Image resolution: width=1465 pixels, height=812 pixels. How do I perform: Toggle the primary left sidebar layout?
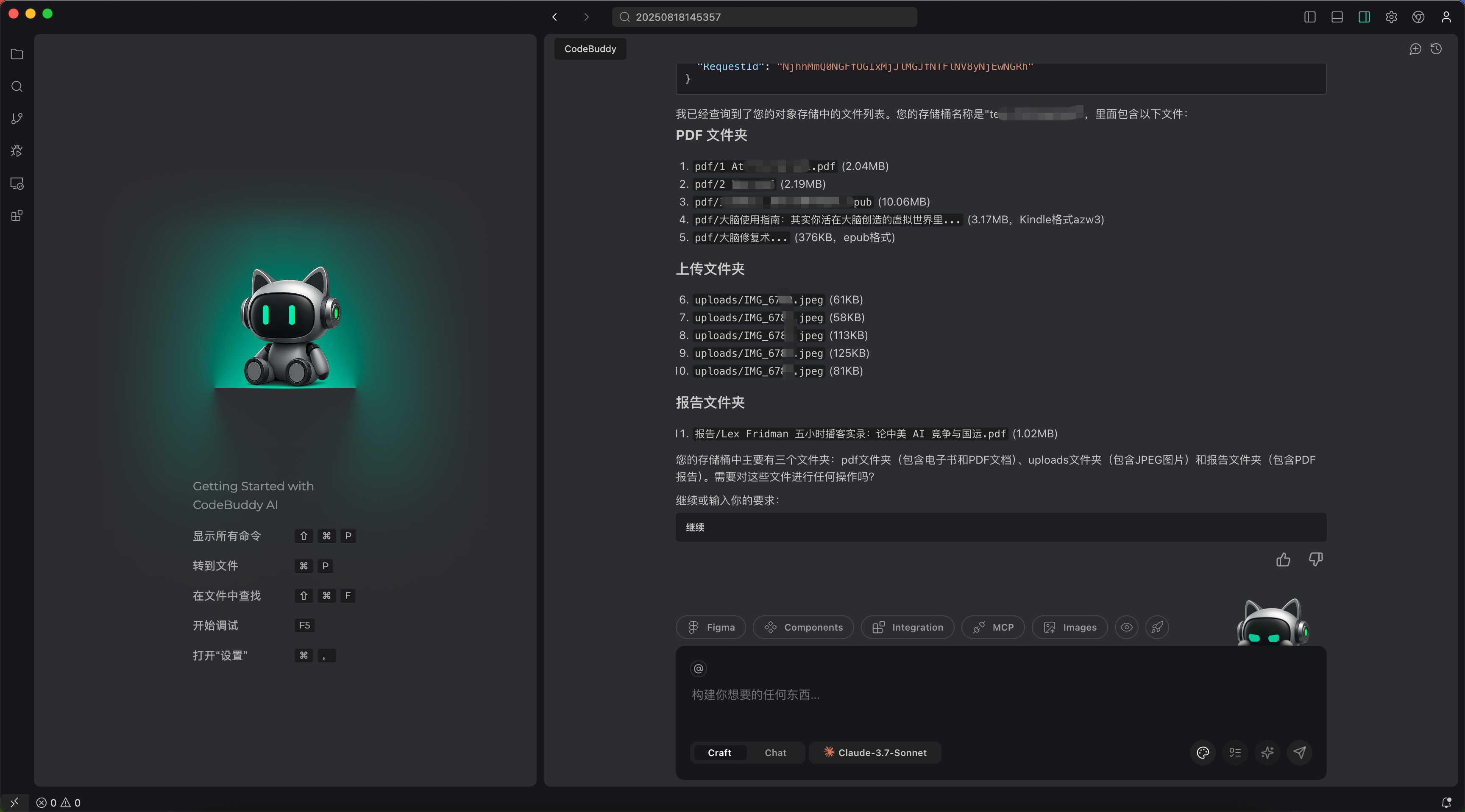(1310, 17)
